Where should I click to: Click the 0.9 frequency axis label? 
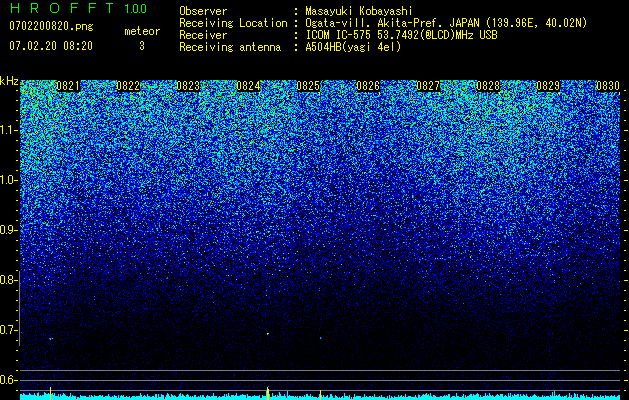8,230
